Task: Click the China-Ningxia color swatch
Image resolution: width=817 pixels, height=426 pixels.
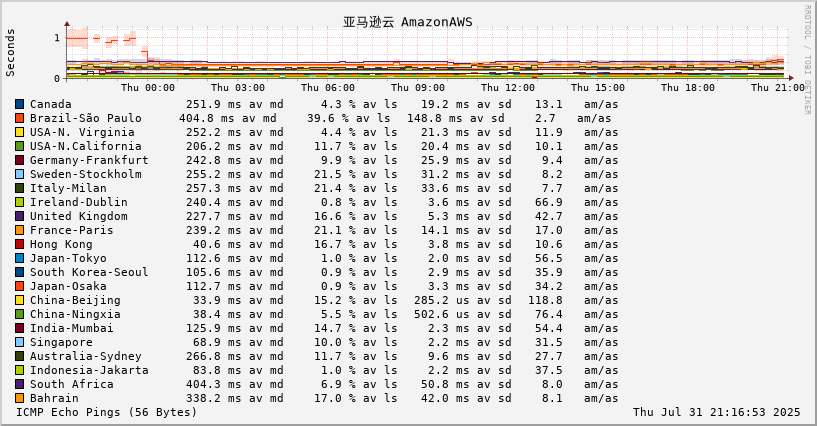Action: tap(19, 315)
